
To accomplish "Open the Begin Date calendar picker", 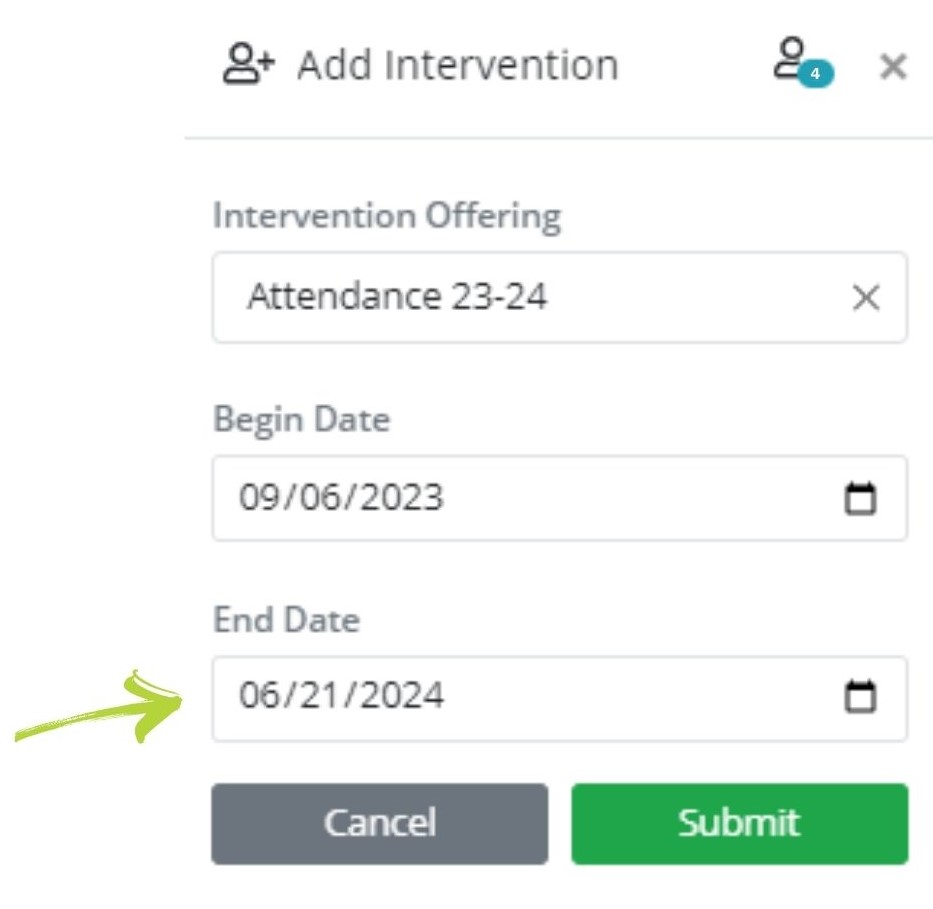I will (x=860, y=498).
